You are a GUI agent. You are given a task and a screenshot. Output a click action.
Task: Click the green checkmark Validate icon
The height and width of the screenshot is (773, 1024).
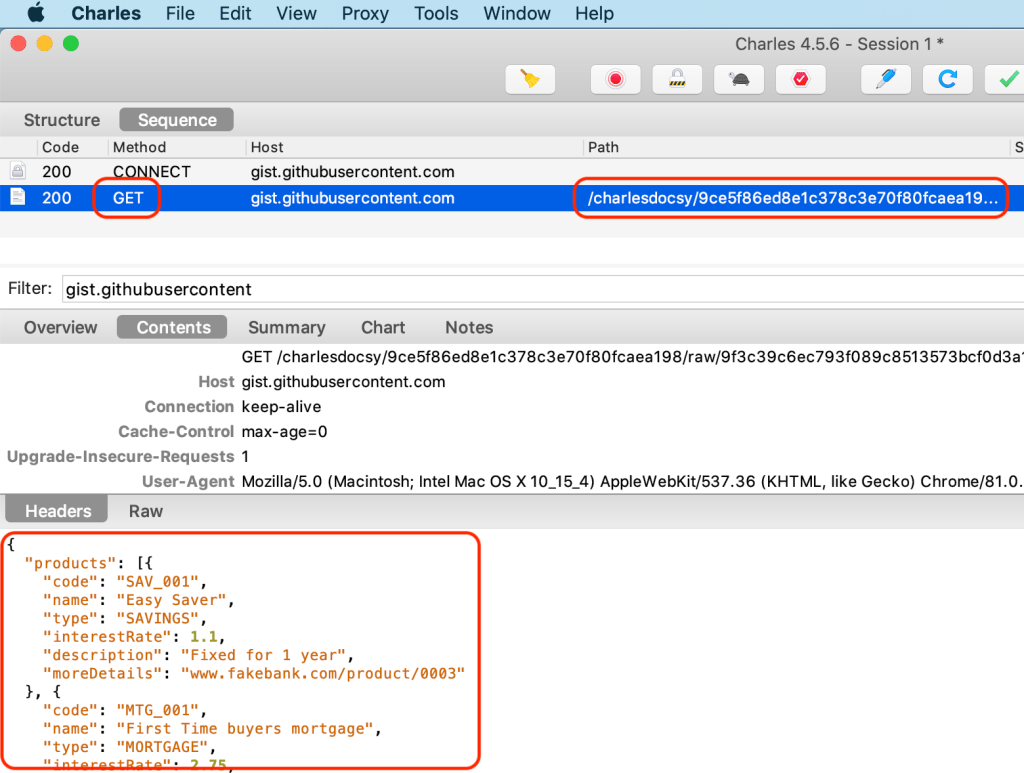coord(1004,79)
